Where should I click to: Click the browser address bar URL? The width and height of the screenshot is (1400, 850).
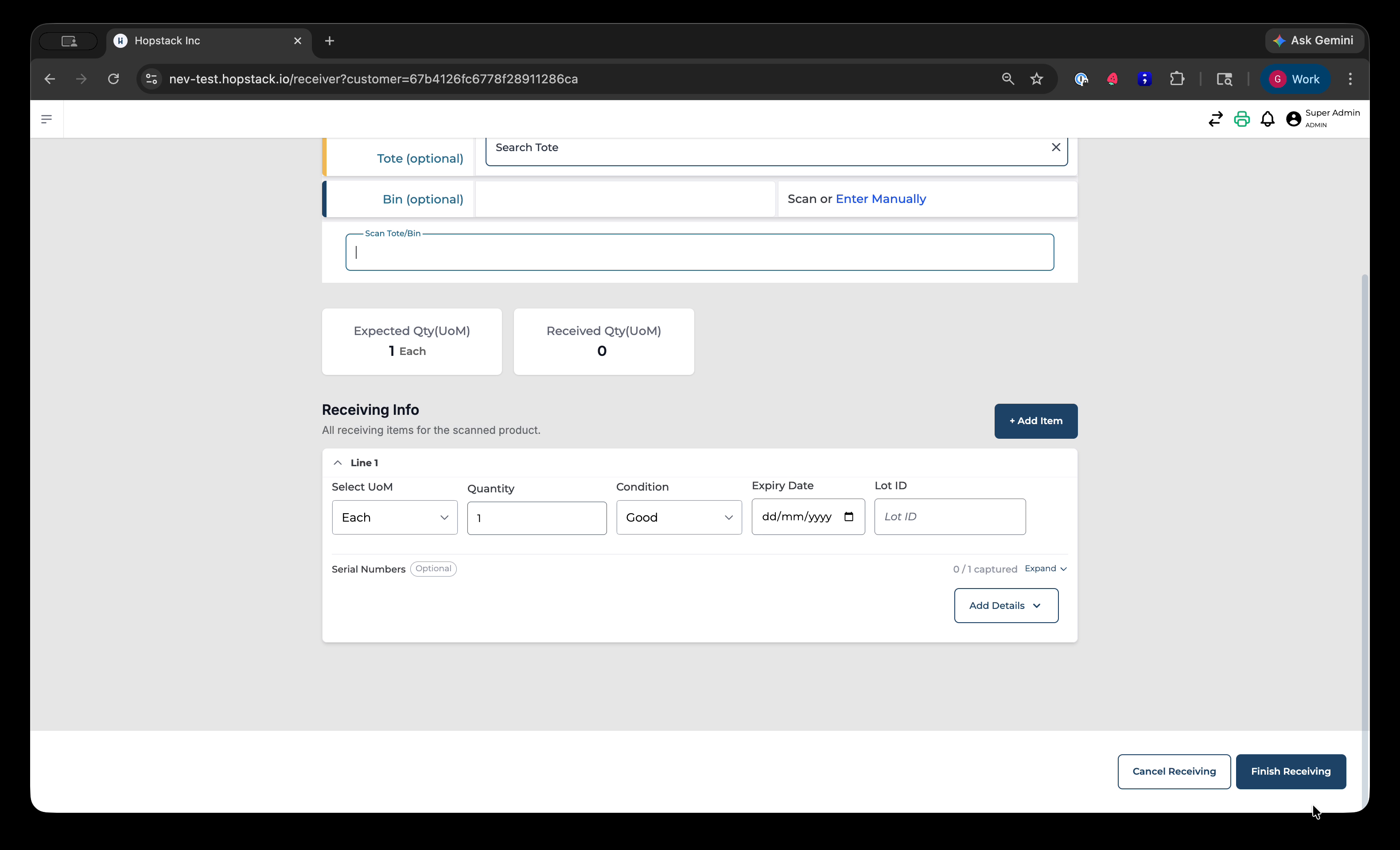point(373,79)
